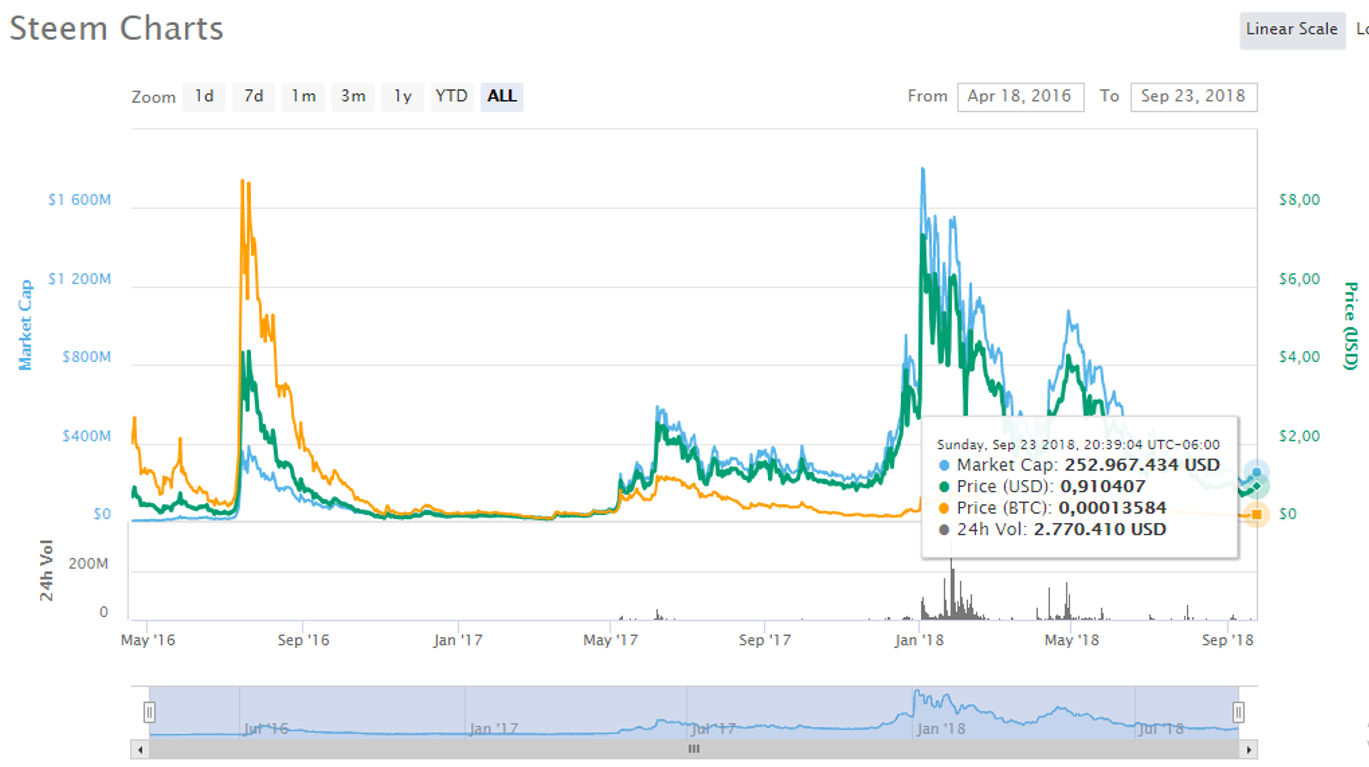1369x767 pixels.
Task: Set chart zoom to 1d
Action: 204,97
